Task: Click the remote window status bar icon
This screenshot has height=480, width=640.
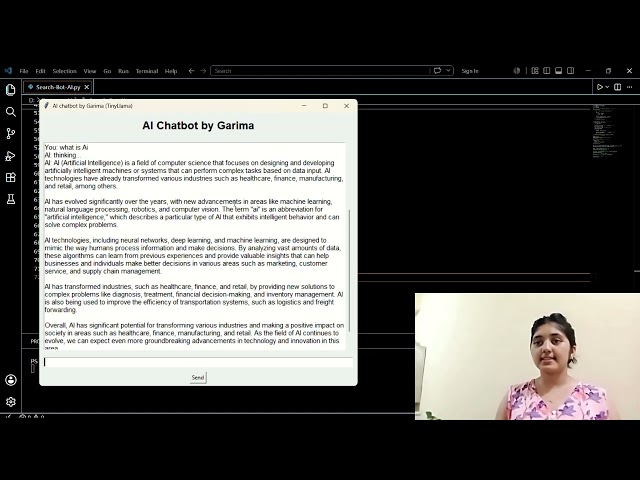Action: [x=8, y=417]
